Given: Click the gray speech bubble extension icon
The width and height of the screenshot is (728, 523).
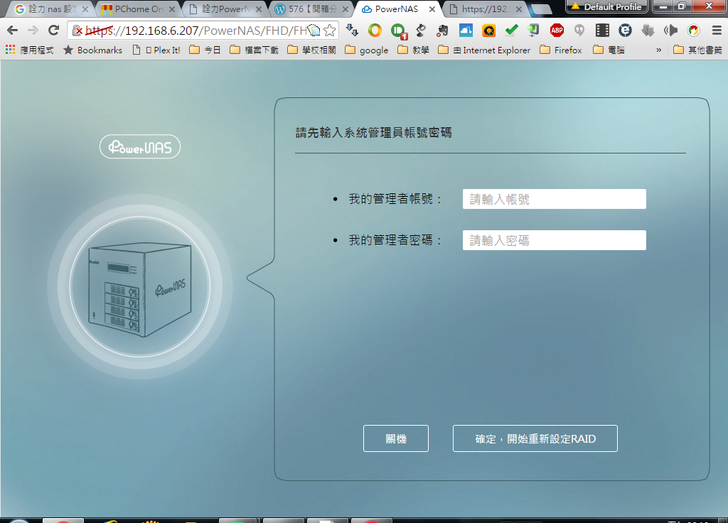Looking at the screenshot, I should click(579, 31).
